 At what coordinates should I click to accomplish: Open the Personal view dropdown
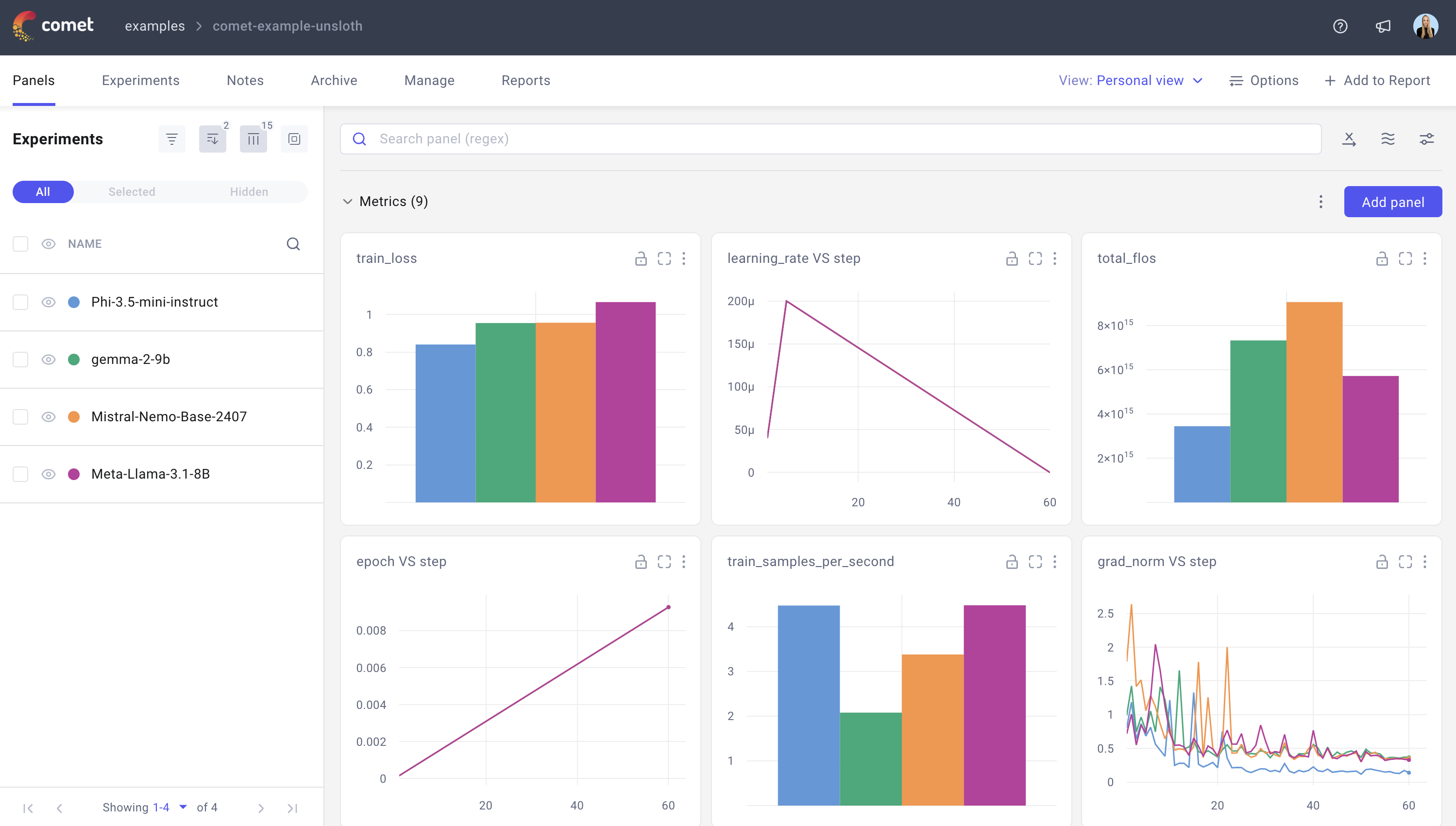click(1131, 81)
